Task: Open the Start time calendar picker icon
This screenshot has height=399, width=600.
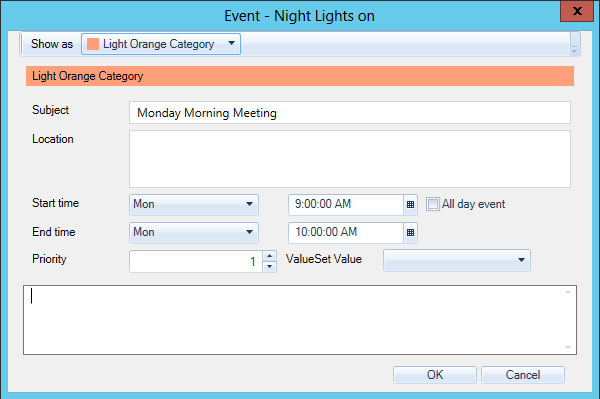Action: (410, 205)
